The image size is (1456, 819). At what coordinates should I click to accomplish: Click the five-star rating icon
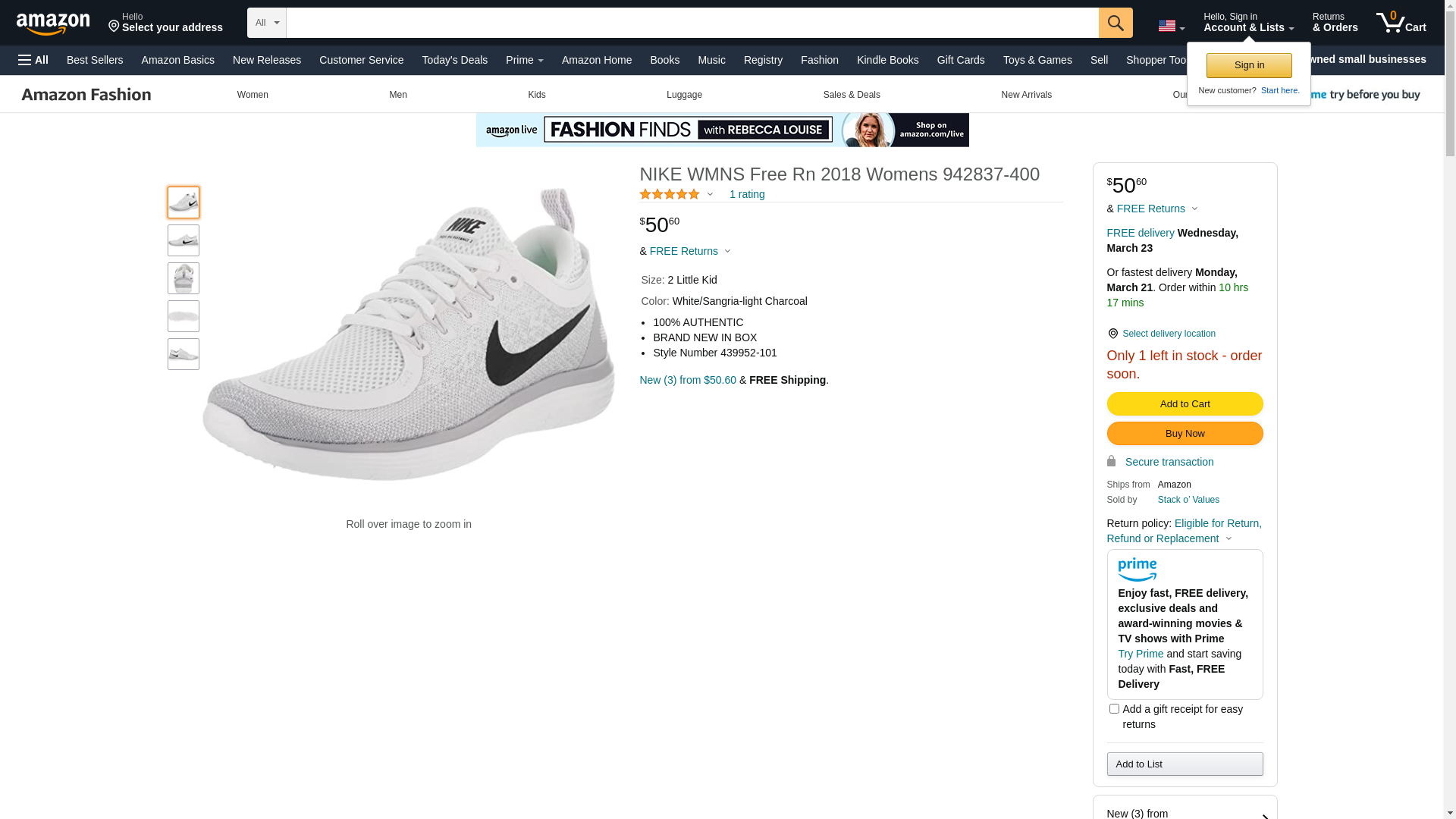pos(669,195)
